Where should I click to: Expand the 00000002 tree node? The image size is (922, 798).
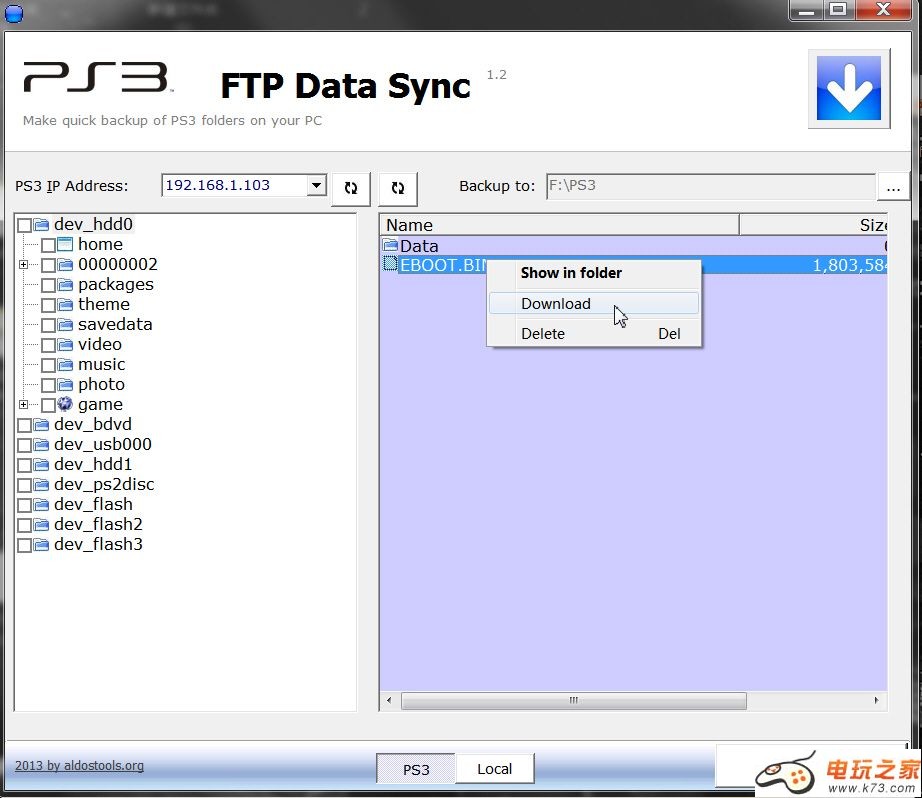pos(23,265)
